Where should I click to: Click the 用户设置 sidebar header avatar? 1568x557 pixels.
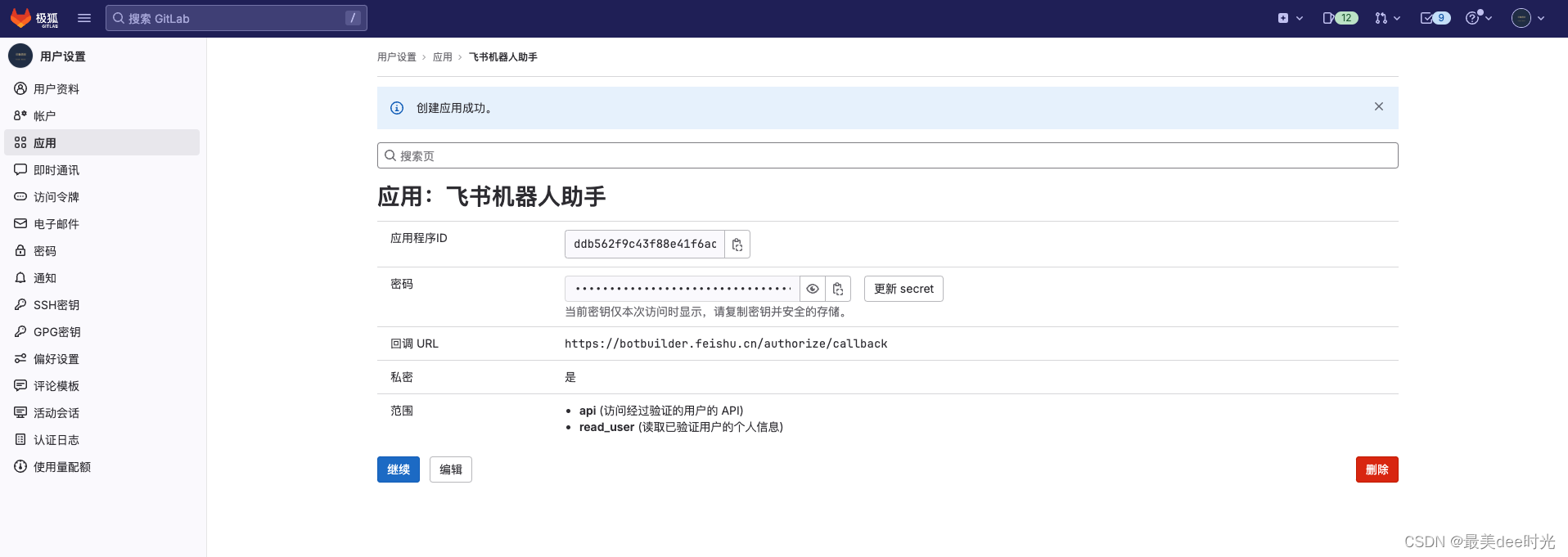pyautogui.click(x=20, y=56)
